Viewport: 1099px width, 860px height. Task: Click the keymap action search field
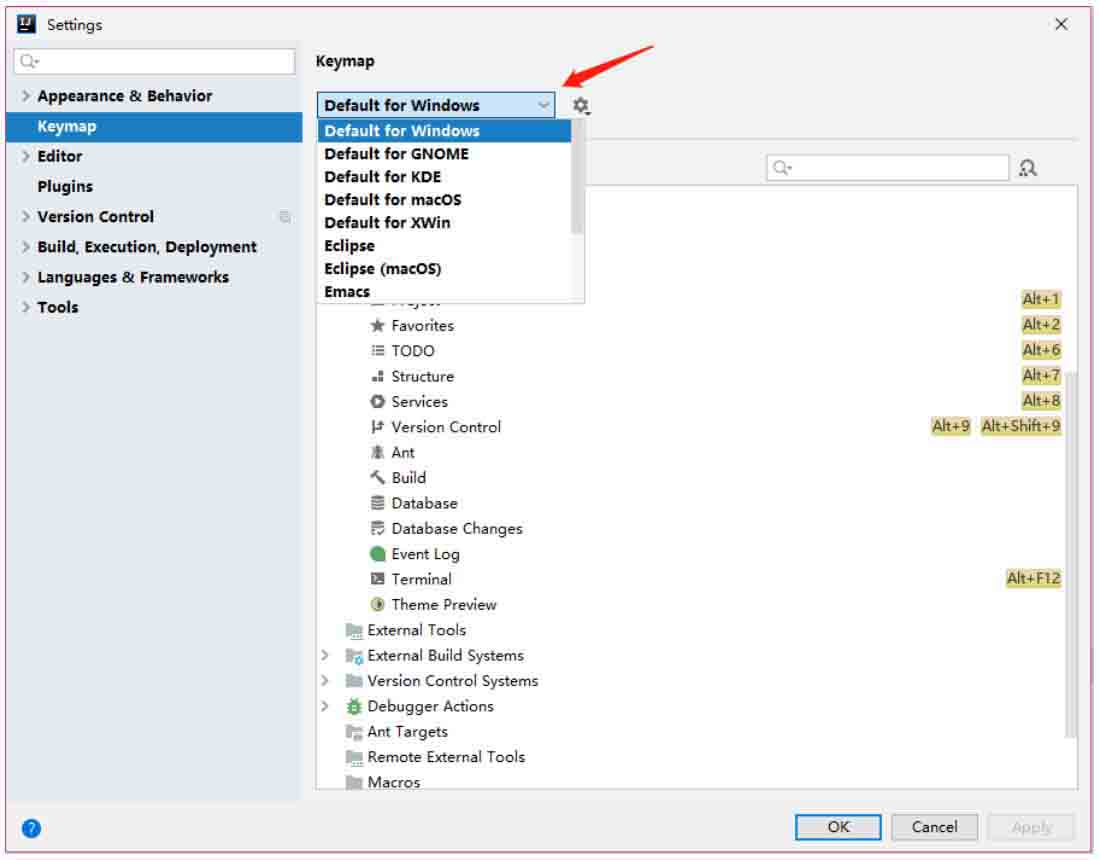click(887, 168)
